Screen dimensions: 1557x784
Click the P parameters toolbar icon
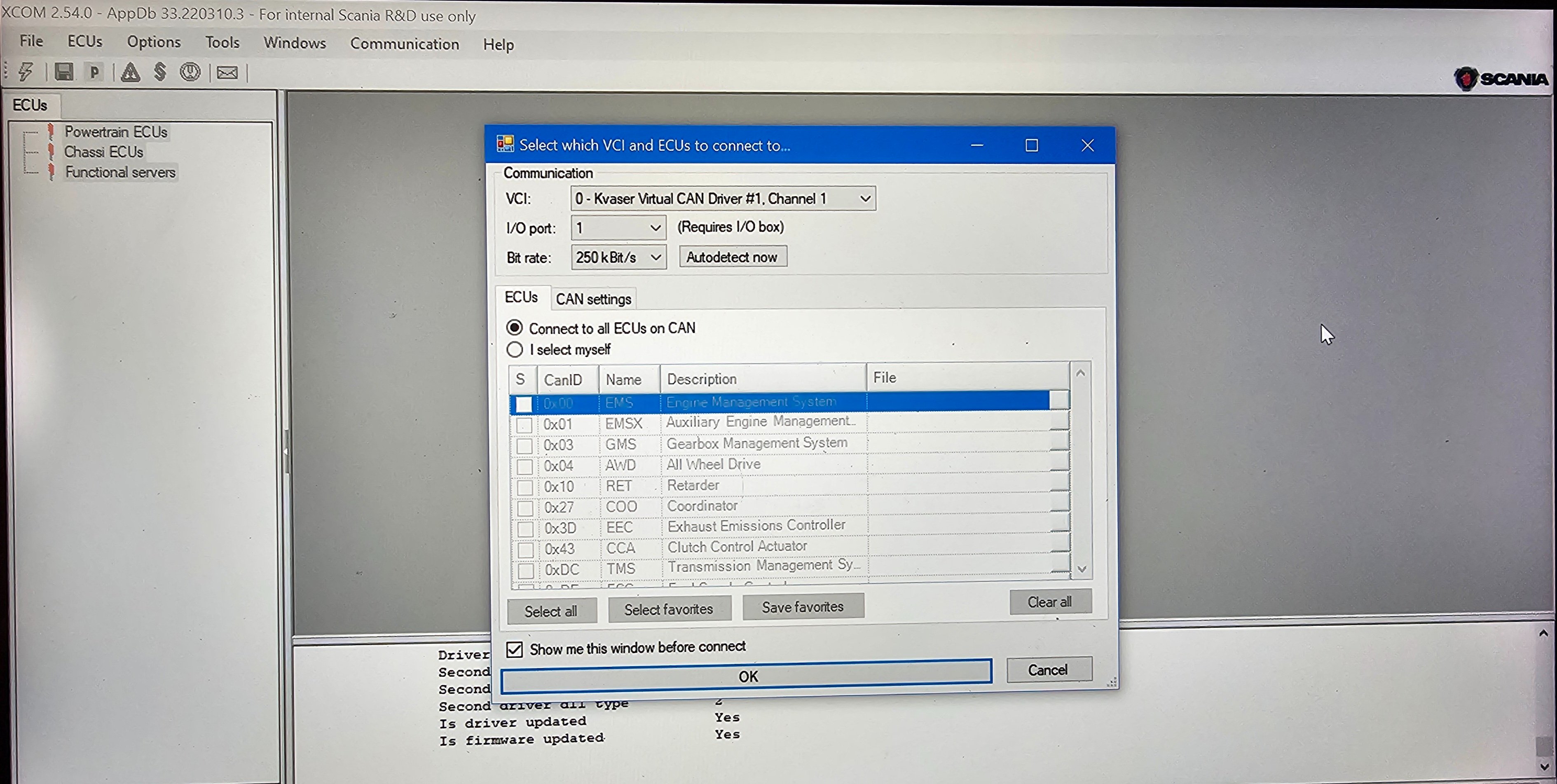pos(94,73)
